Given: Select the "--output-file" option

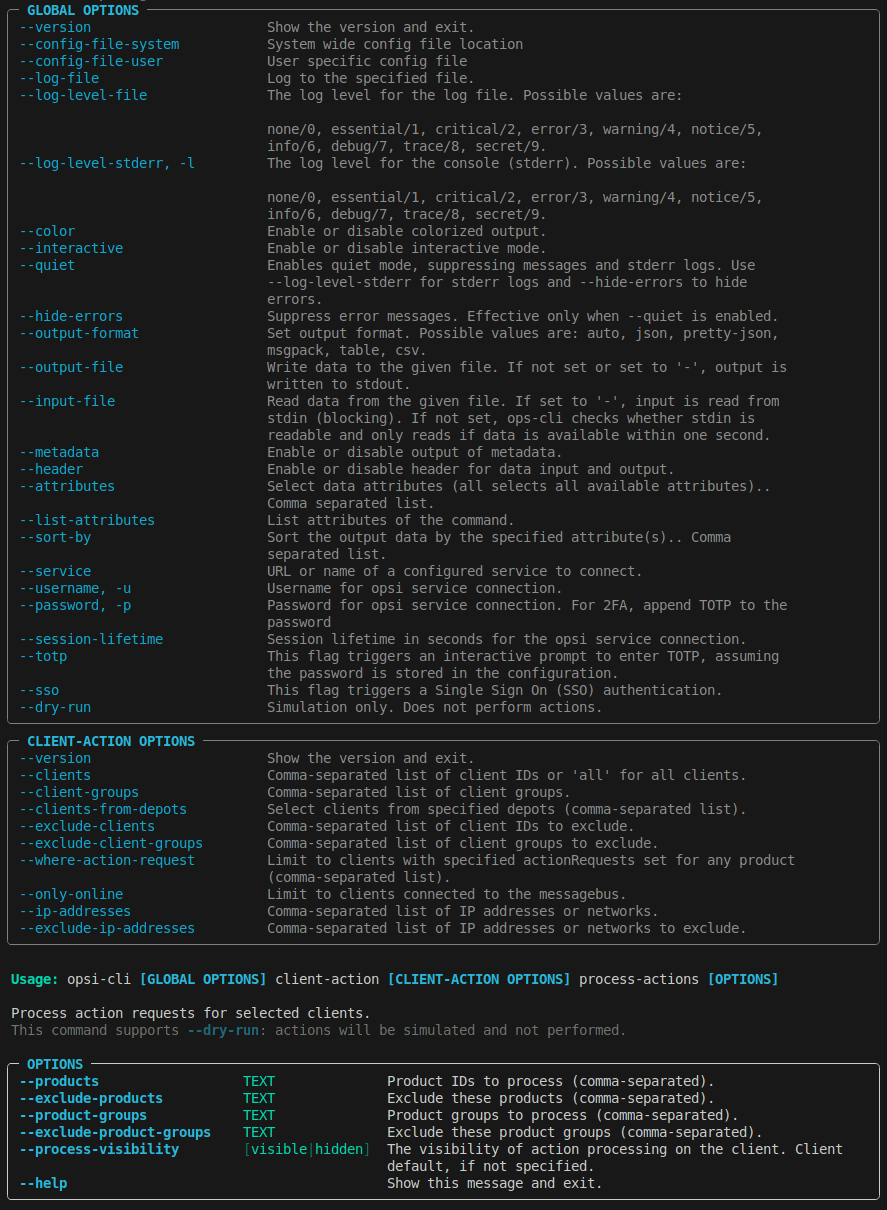Looking at the screenshot, I should 71,367.
